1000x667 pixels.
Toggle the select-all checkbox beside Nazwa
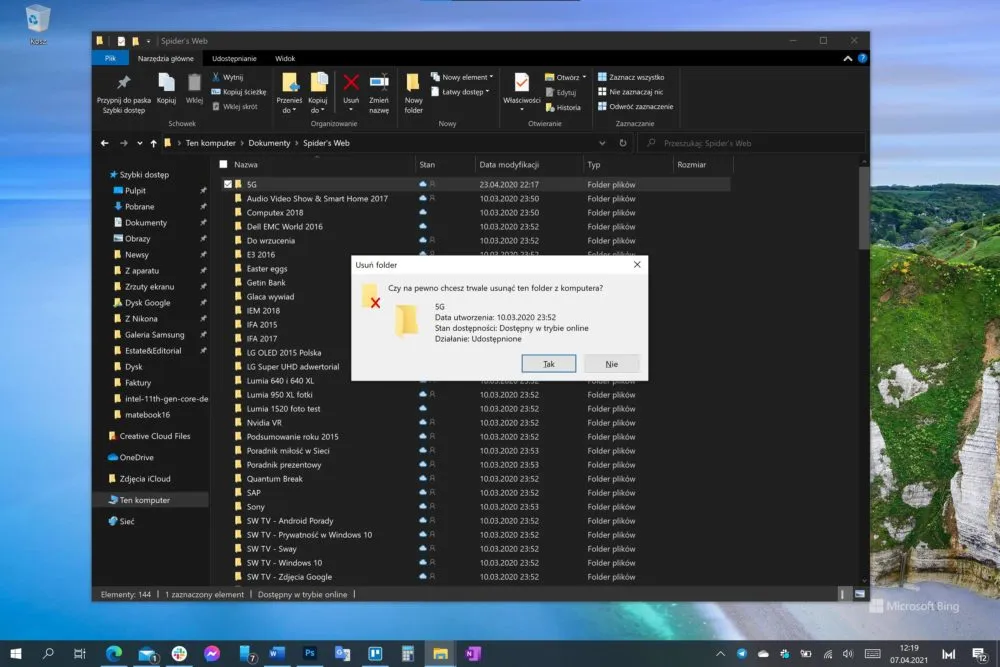223,164
